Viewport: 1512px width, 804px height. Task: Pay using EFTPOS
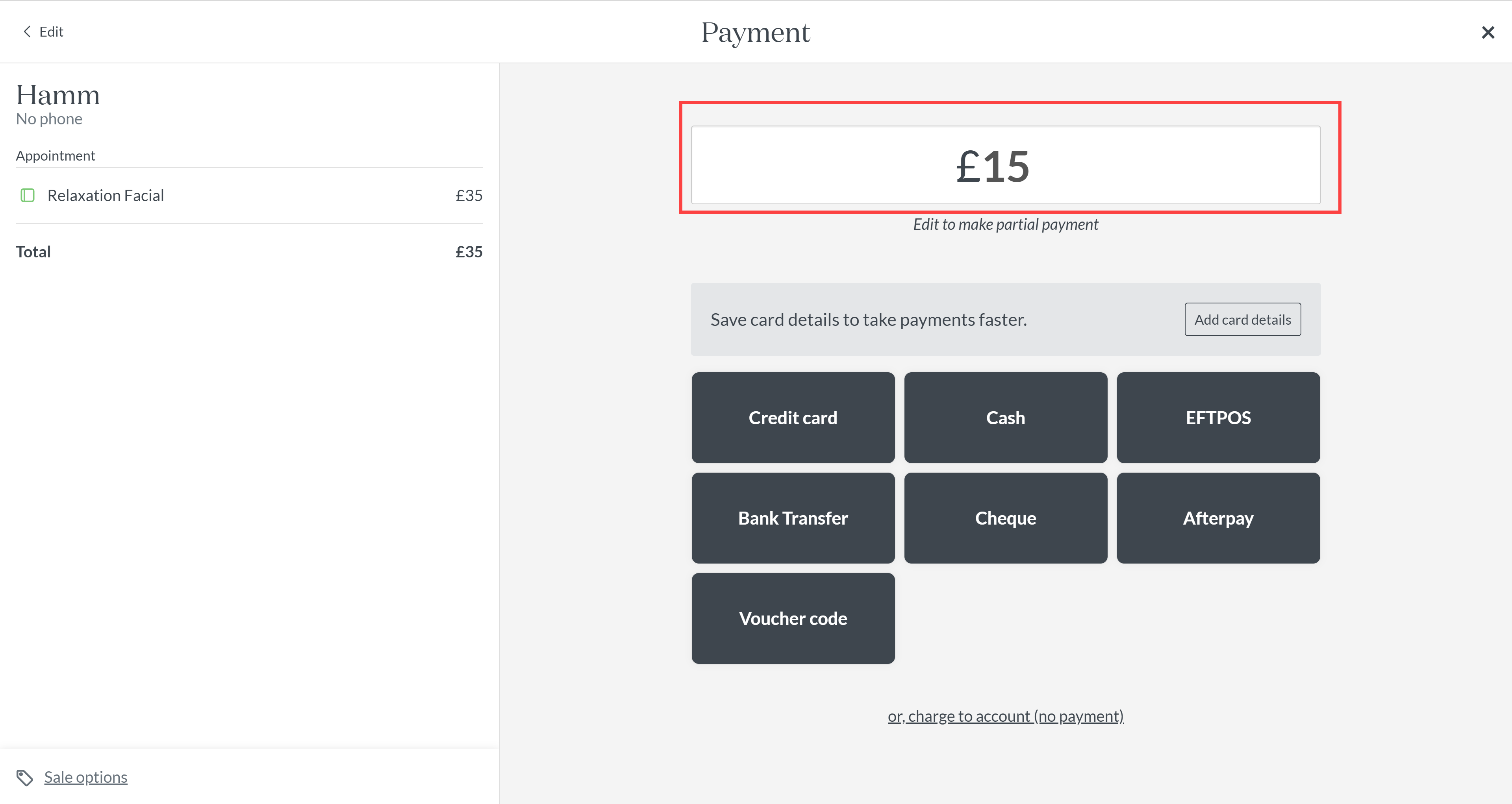coord(1218,418)
